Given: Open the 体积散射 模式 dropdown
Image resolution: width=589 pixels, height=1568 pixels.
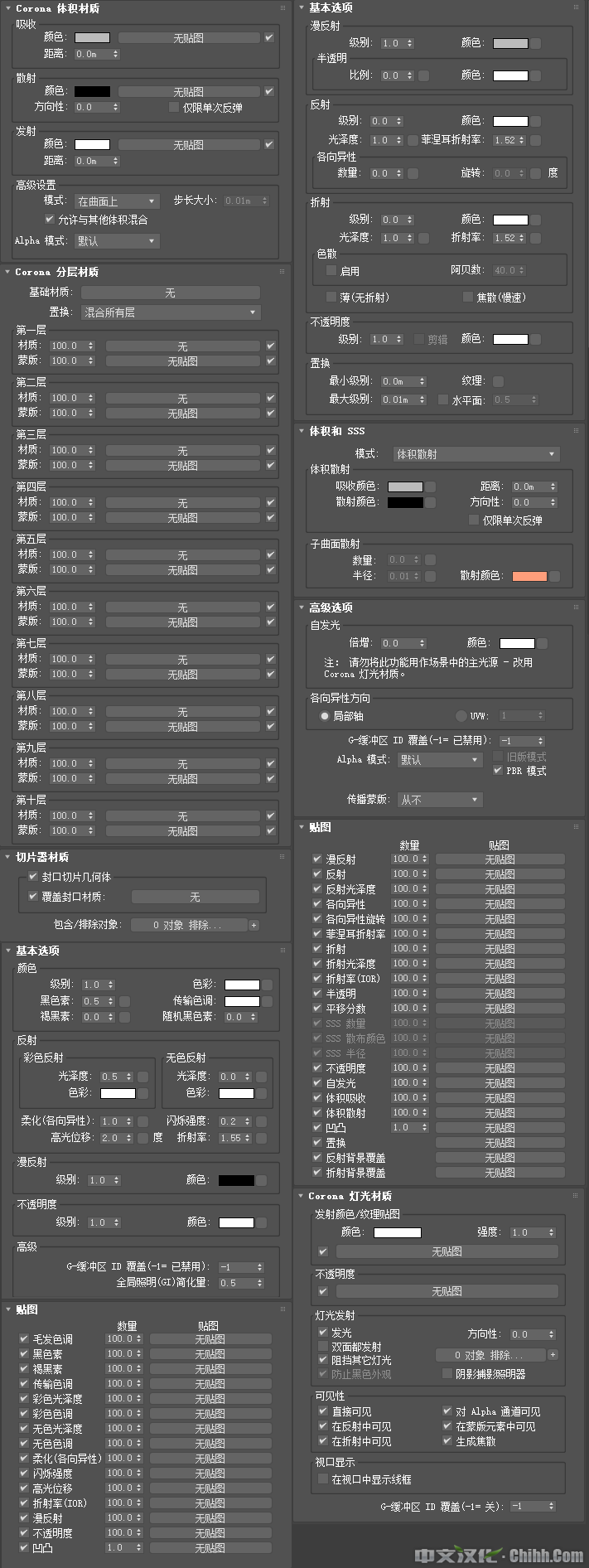Looking at the screenshot, I should [x=475, y=454].
